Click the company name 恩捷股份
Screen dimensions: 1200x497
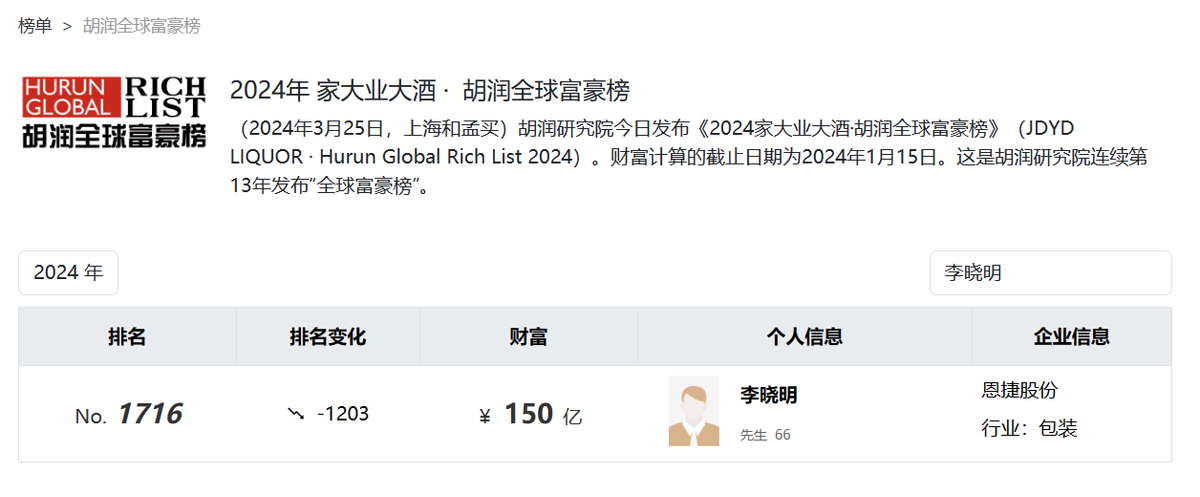pos(1020,390)
